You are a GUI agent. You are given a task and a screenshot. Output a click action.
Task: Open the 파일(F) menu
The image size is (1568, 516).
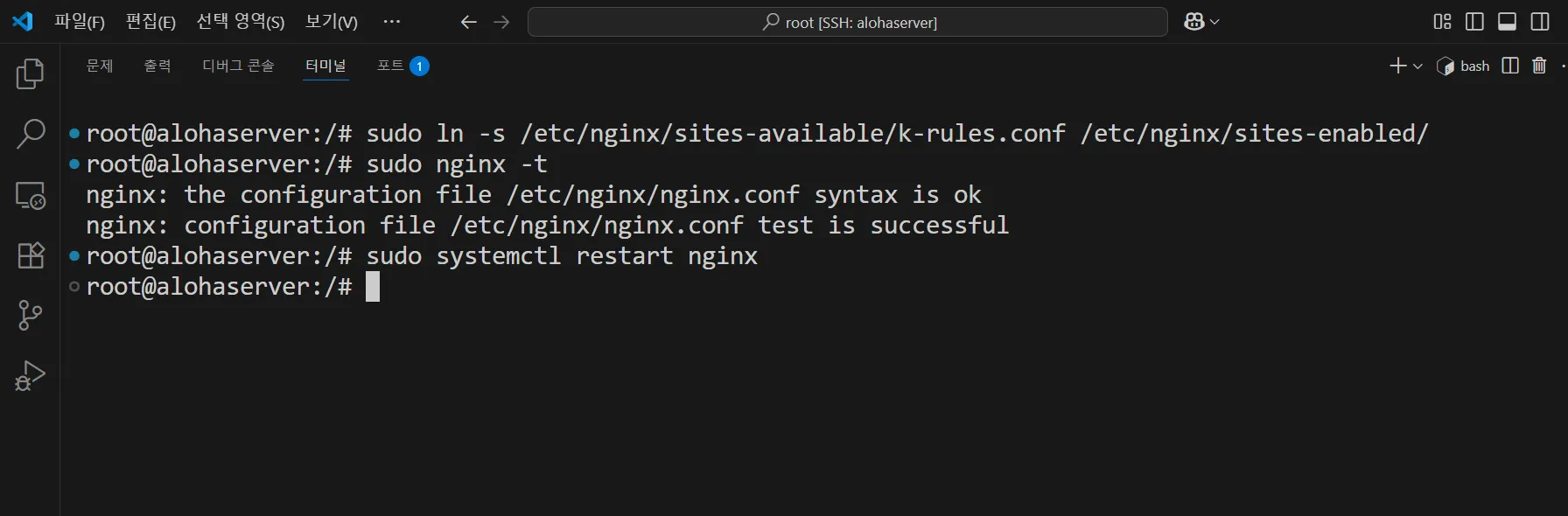79,22
